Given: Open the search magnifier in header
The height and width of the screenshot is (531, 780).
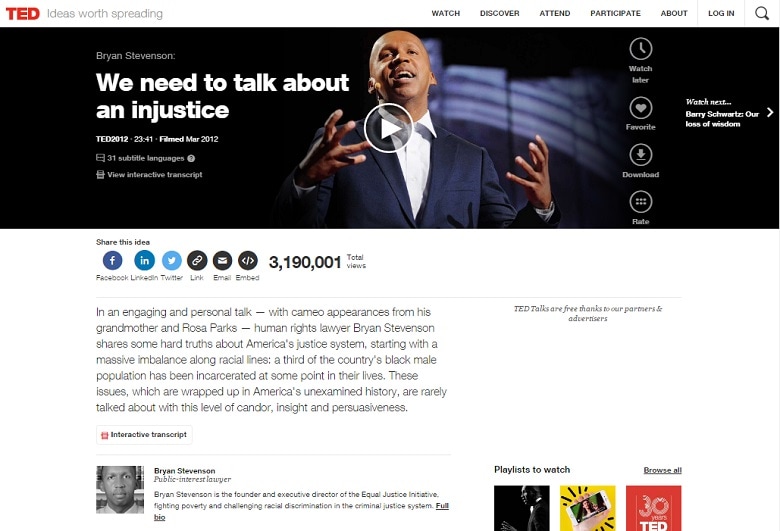Looking at the screenshot, I should (762, 13).
